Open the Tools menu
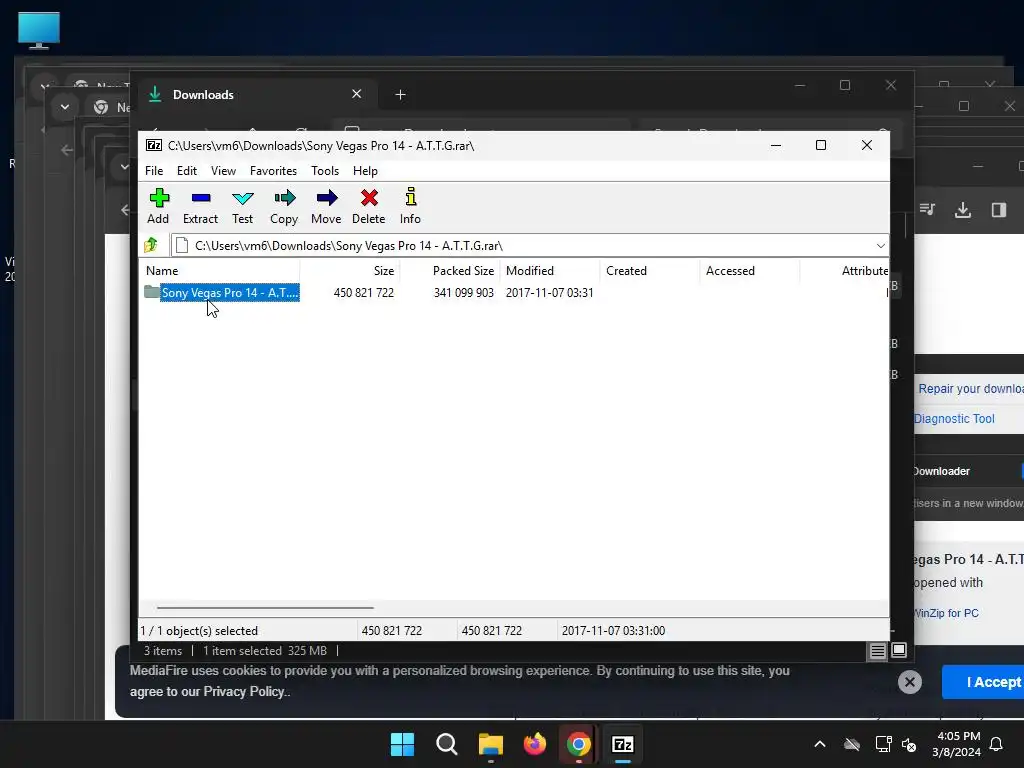 [x=325, y=170]
